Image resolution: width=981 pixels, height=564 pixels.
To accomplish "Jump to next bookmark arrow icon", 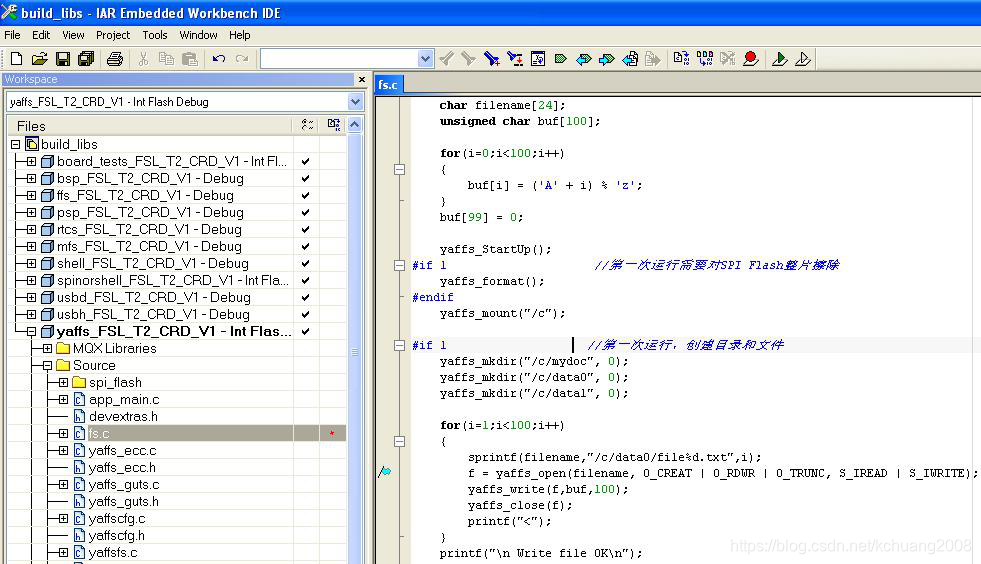I will pos(606,59).
